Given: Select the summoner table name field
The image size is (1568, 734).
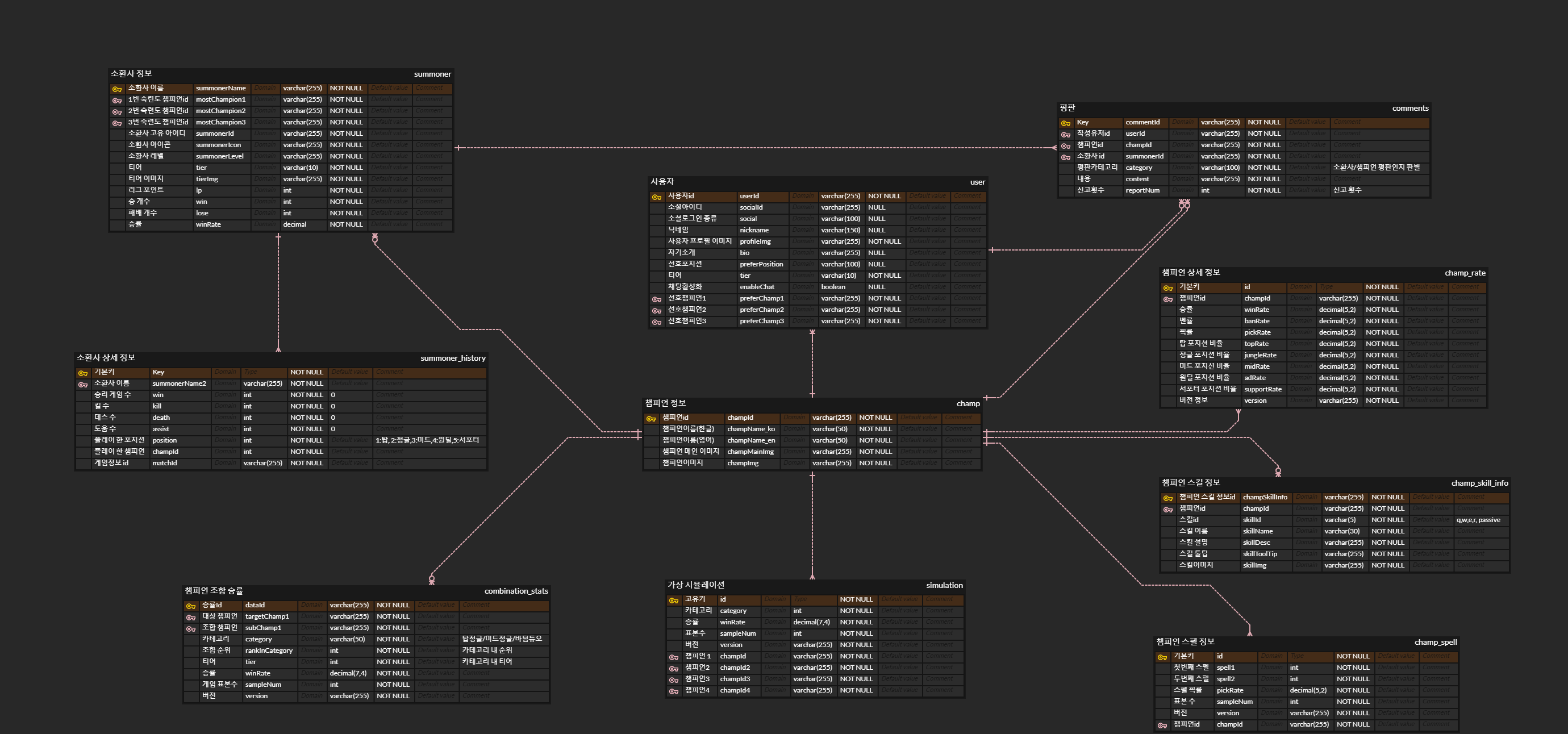Looking at the screenshot, I should tap(432, 74).
